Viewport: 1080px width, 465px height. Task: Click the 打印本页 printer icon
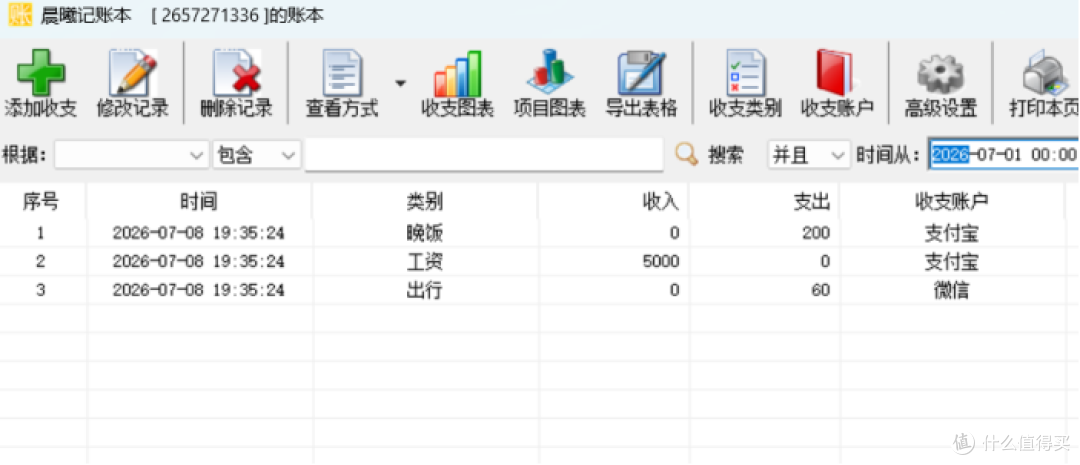click(x=1047, y=74)
